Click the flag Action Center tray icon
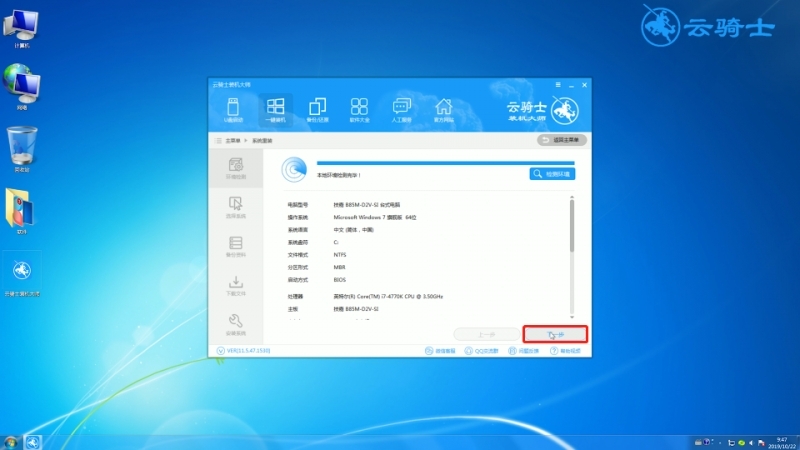The image size is (800, 450). tap(761, 443)
